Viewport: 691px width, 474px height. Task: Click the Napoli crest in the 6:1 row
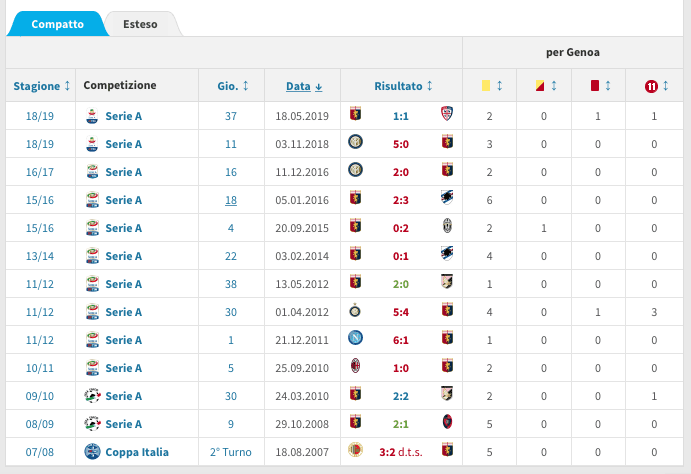coord(355,340)
